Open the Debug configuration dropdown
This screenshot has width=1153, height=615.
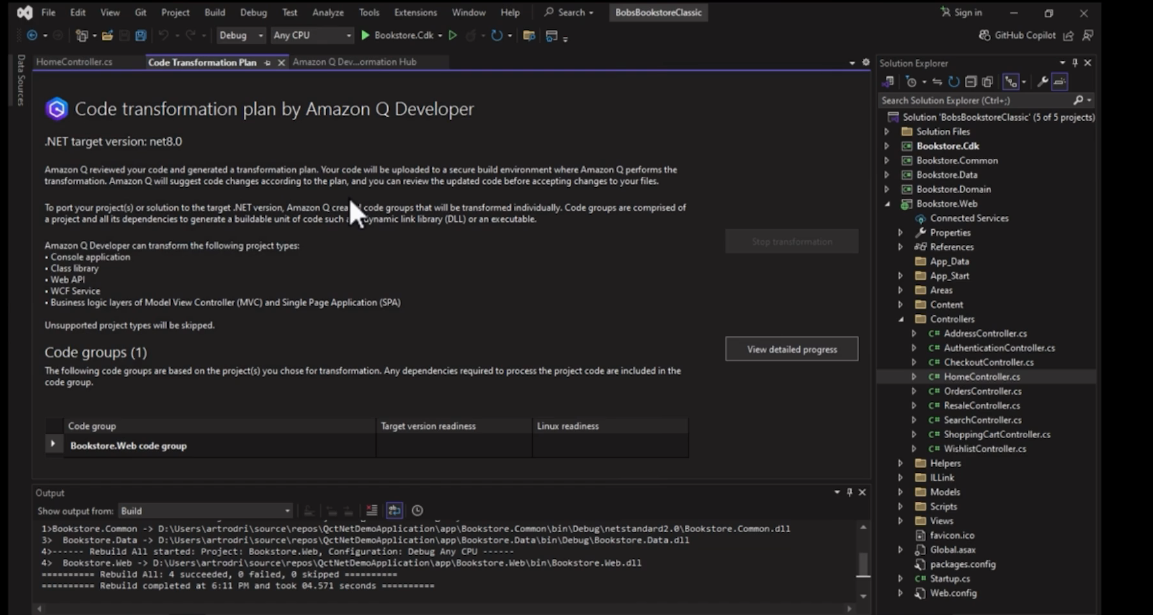241,35
